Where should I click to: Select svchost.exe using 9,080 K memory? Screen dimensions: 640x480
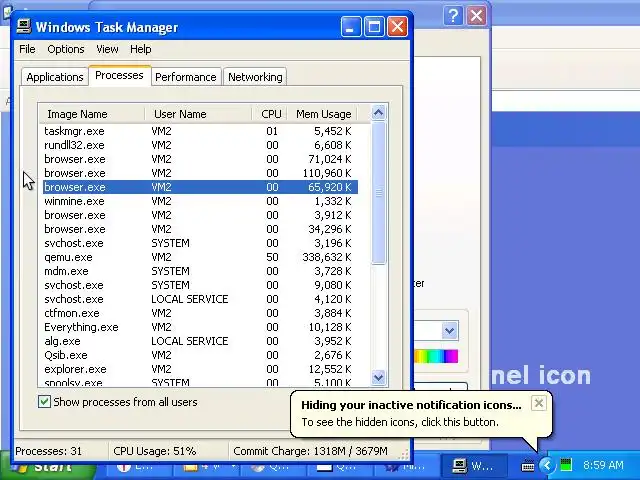pos(200,285)
